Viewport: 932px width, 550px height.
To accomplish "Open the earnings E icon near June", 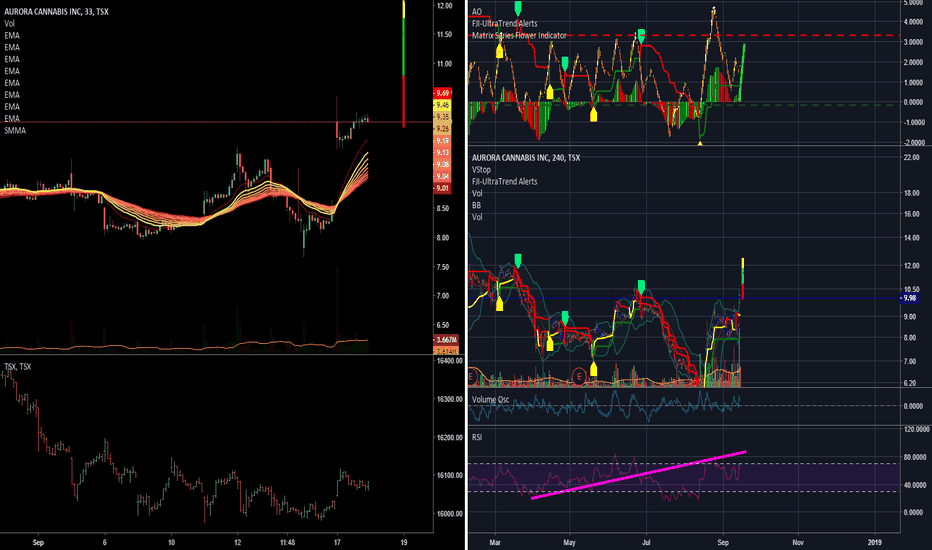I will coord(579,376).
